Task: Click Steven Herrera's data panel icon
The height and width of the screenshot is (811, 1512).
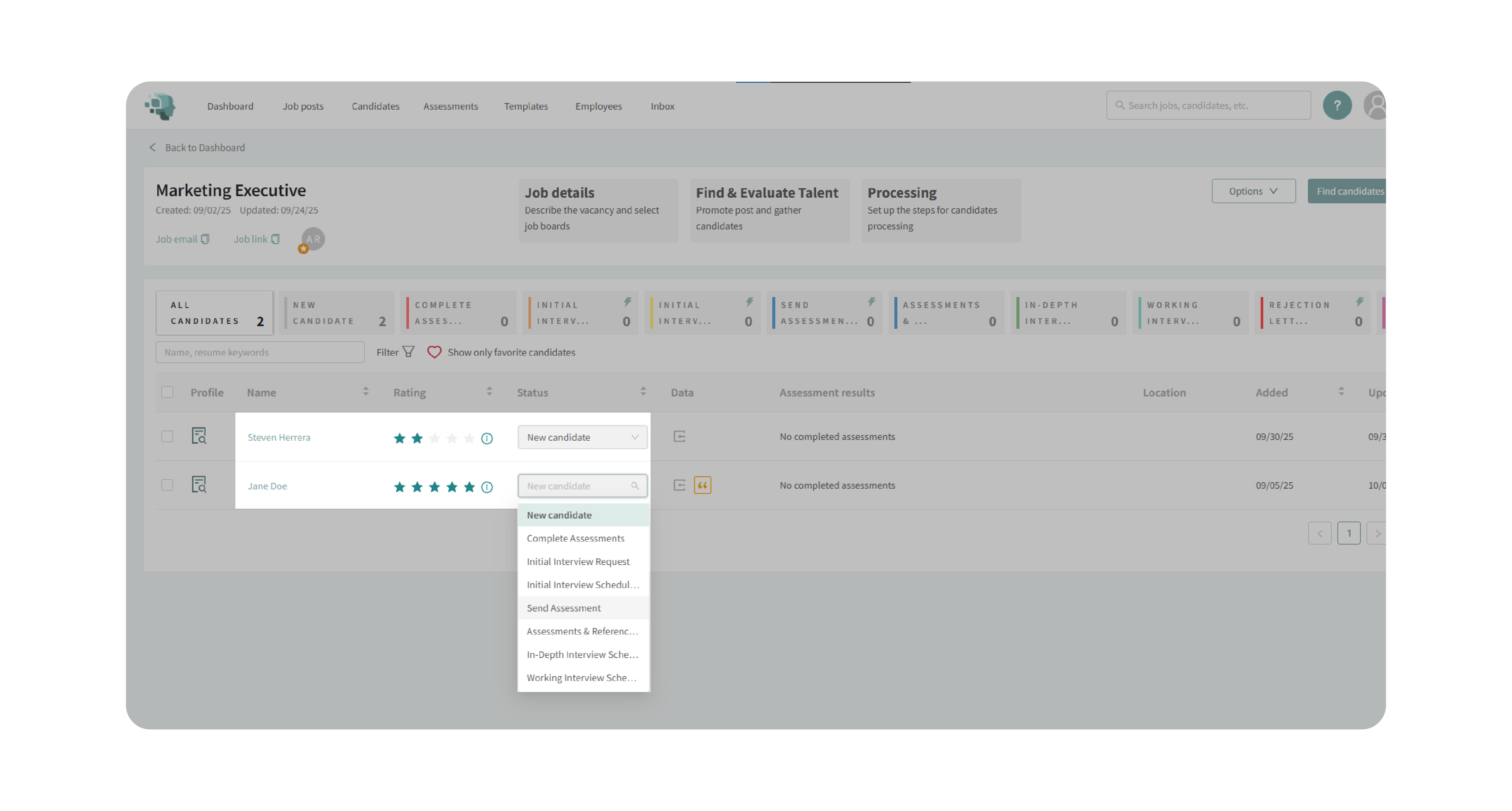Action: tap(679, 436)
